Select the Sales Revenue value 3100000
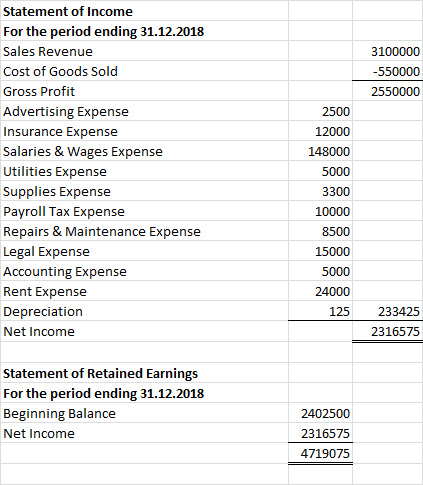The height and width of the screenshot is (485, 423). (395, 52)
